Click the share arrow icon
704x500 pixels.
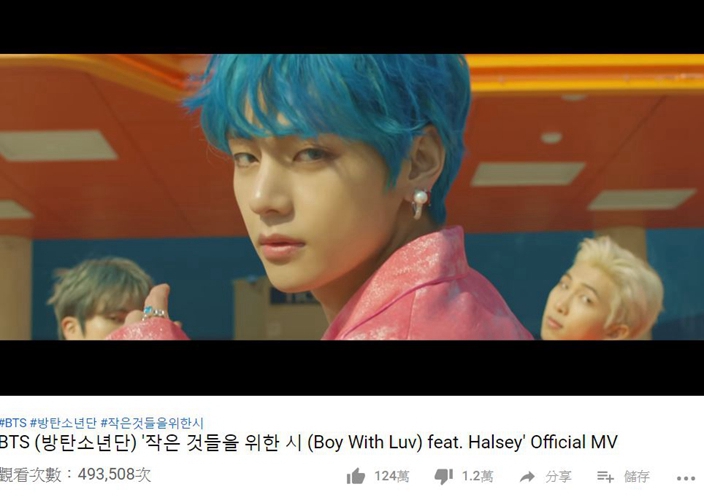528,477
